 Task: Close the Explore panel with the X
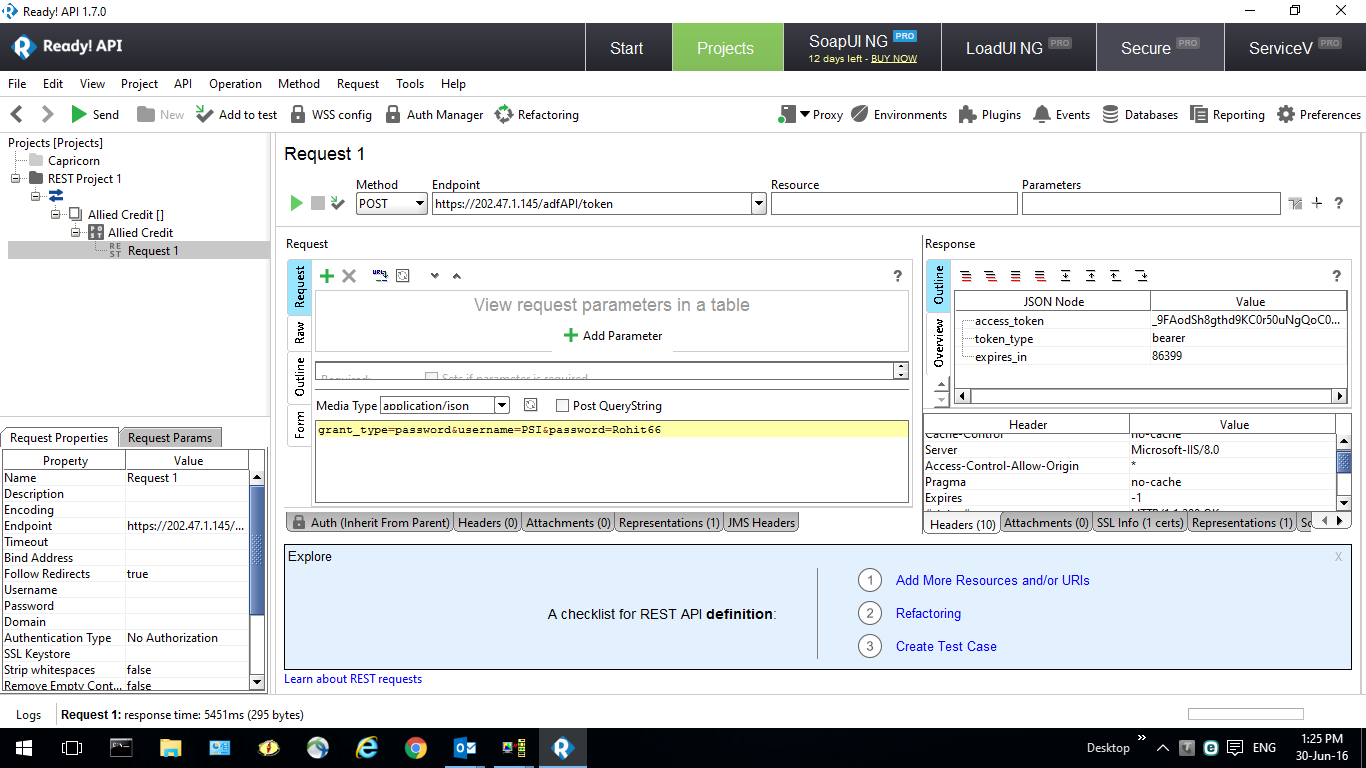tap(1338, 557)
